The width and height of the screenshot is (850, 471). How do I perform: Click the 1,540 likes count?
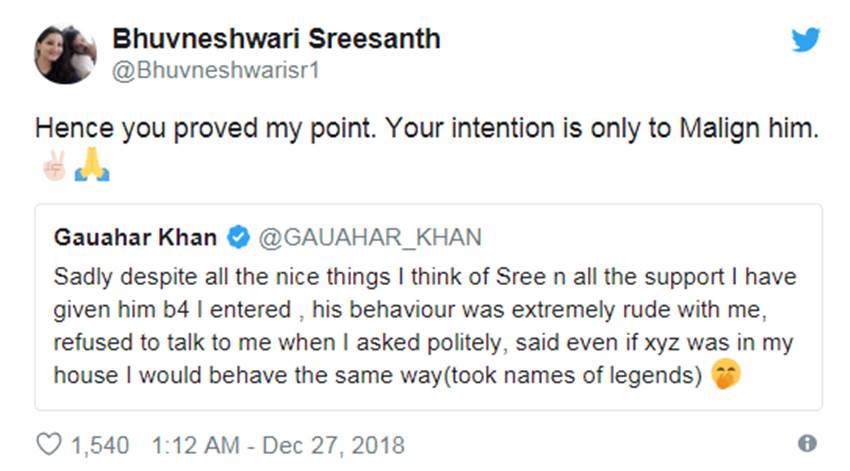point(100,445)
